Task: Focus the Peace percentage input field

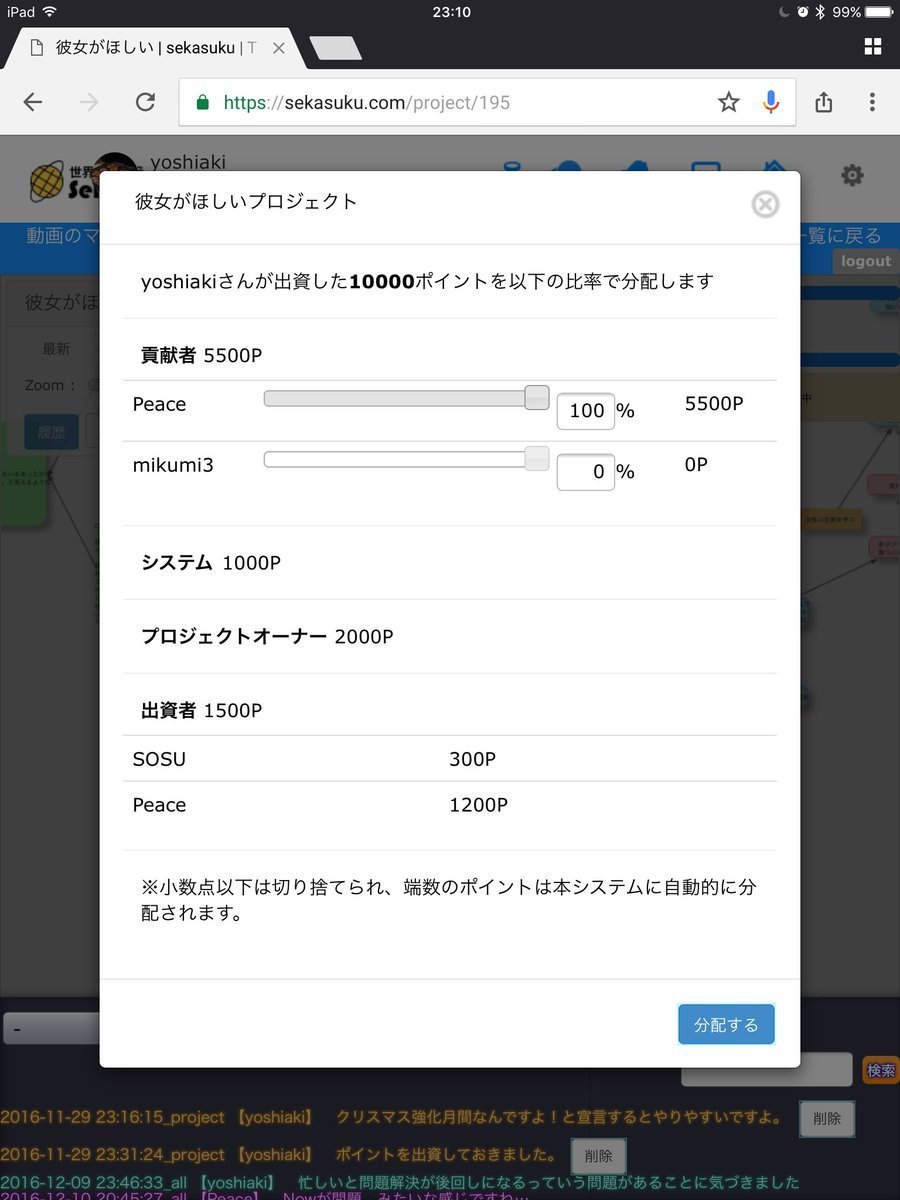Action: point(585,411)
